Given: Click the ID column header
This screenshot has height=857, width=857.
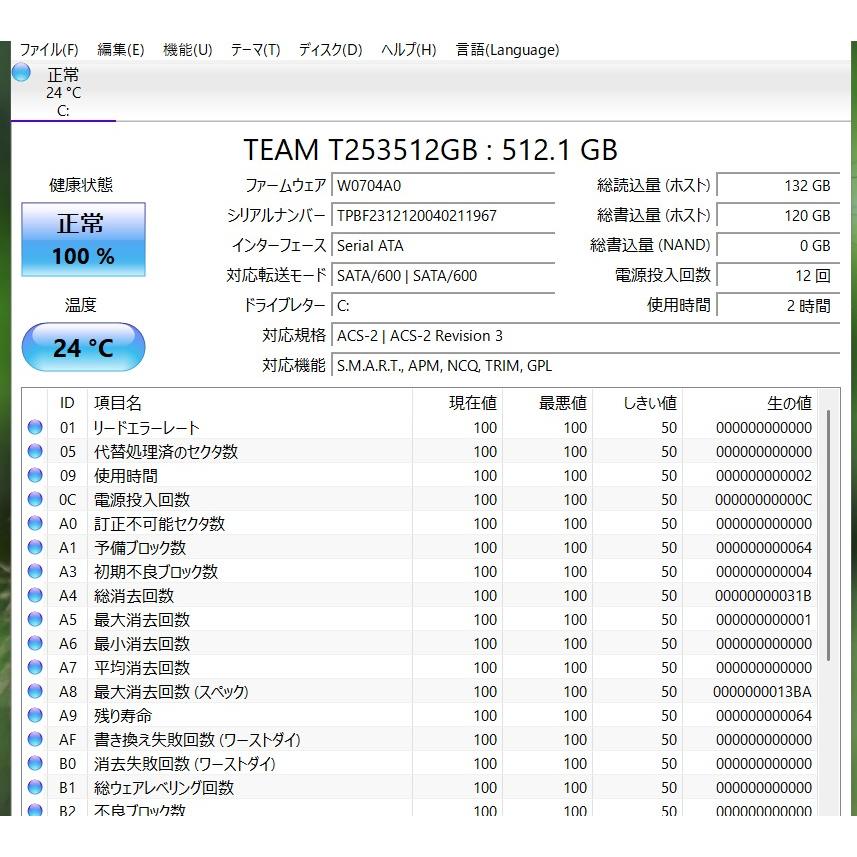Looking at the screenshot, I should coord(67,403).
